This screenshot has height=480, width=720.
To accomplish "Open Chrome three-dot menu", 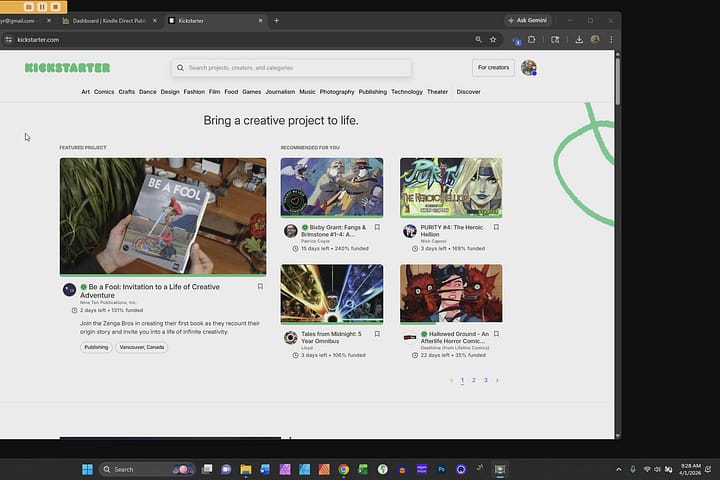I will click(611, 40).
